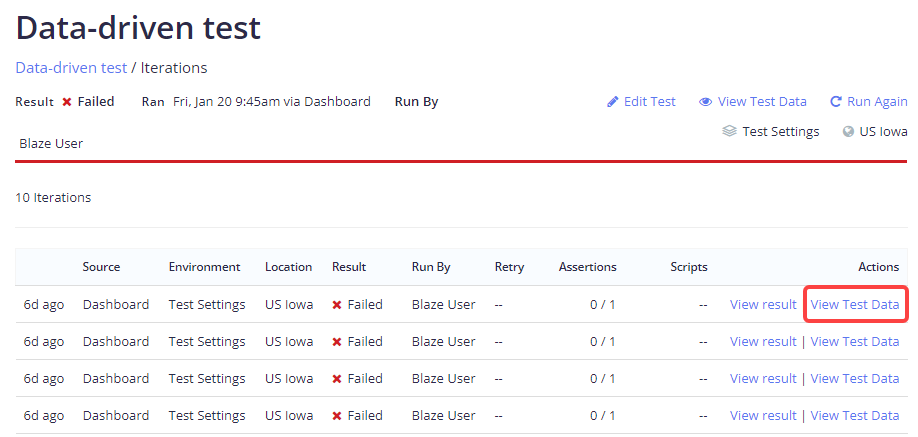Viewport: 918px width, 437px height.
Task: Click the red X Failed result icon
Action: pyautogui.click(x=67, y=102)
